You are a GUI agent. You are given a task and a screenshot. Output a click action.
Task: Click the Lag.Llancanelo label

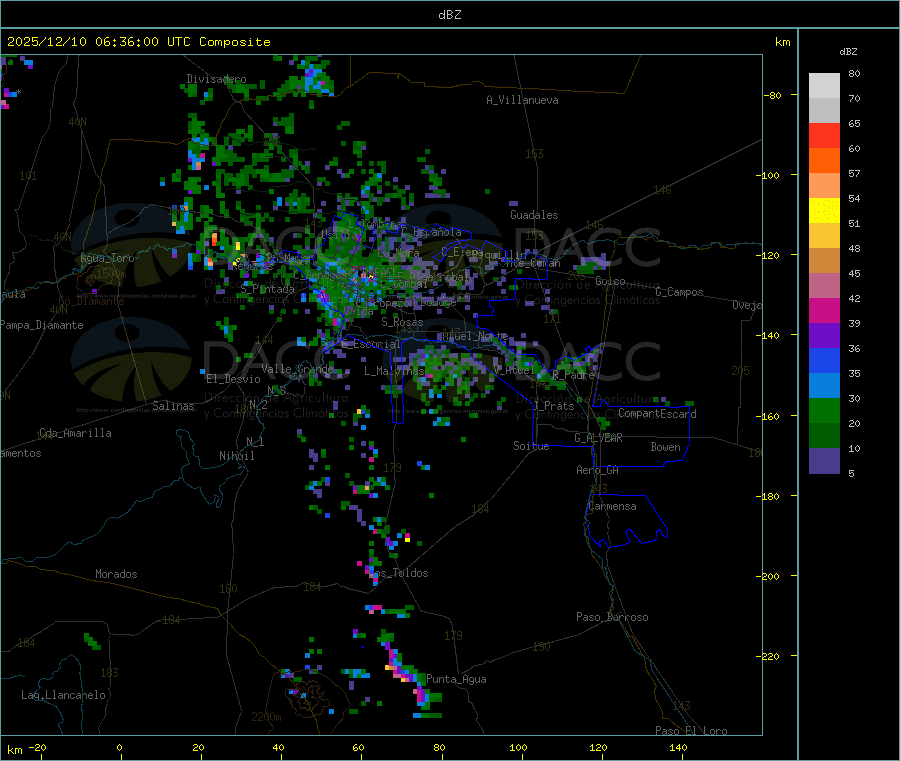[63, 695]
